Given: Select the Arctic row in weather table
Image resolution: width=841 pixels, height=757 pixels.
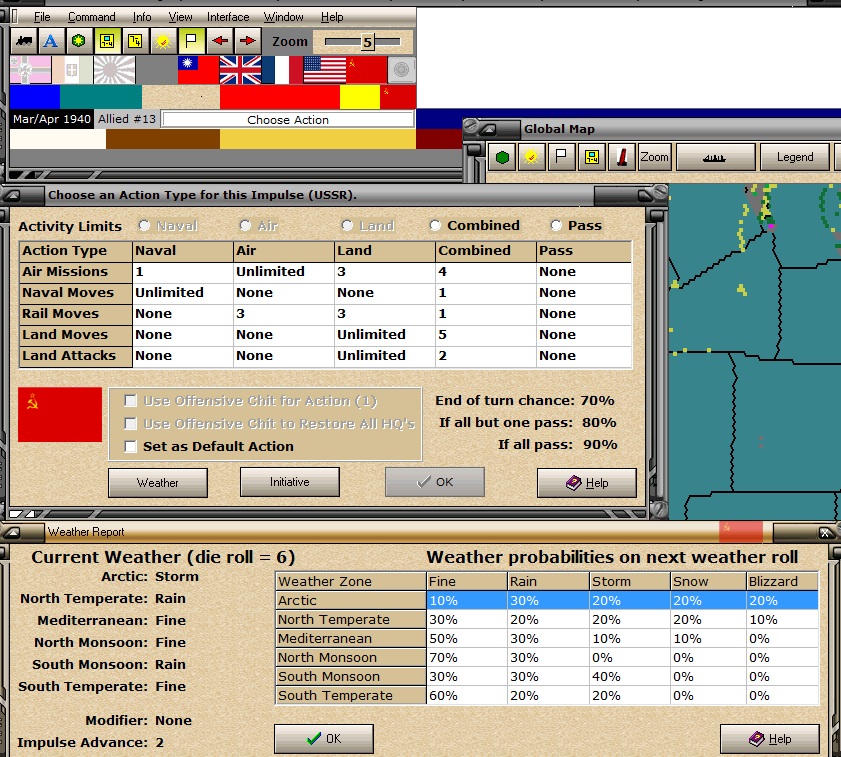Looking at the screenshot, I should (x=547, y=600).
